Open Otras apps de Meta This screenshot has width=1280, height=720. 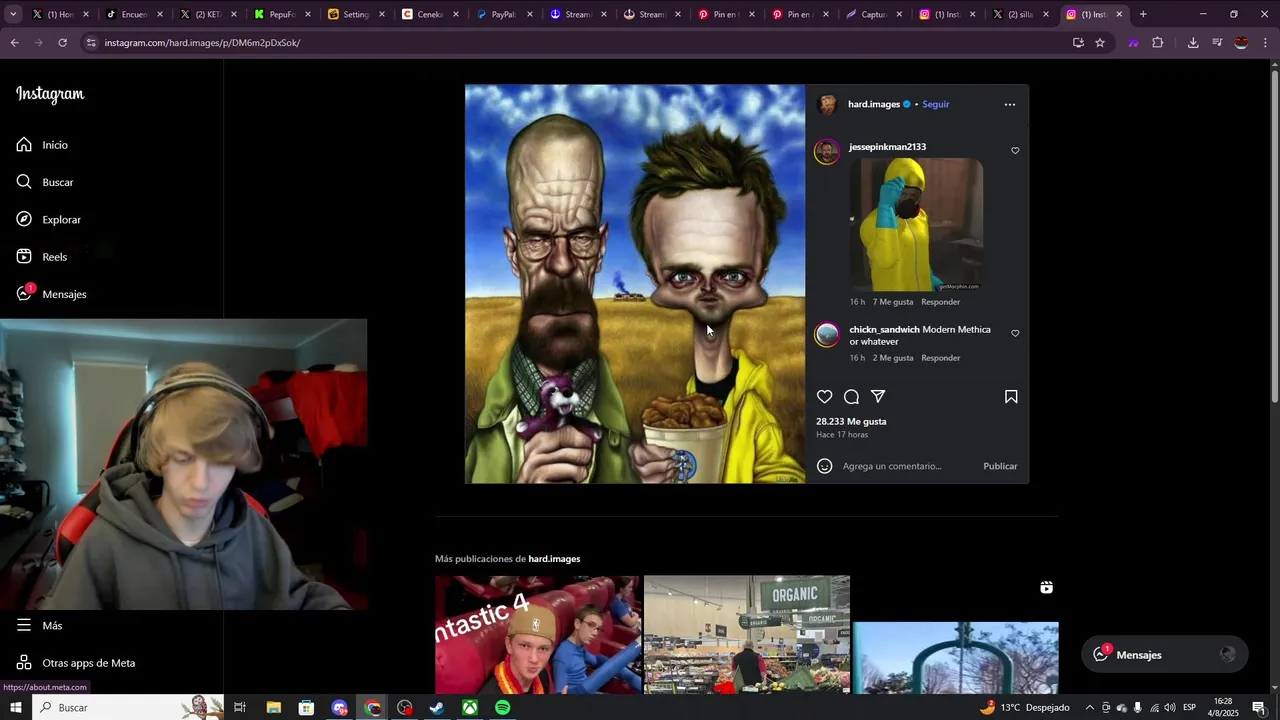75,663
